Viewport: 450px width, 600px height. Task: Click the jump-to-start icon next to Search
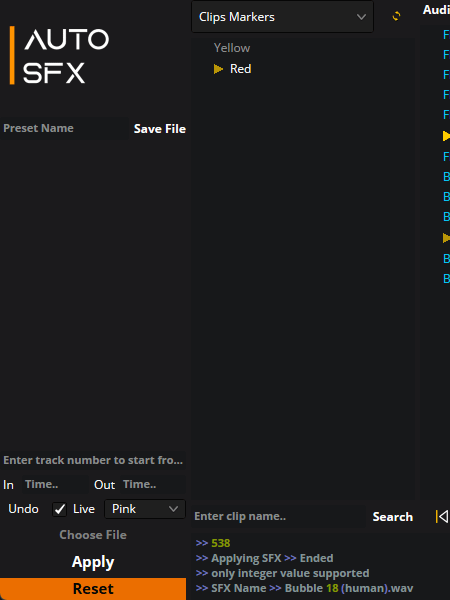[442, 517]
